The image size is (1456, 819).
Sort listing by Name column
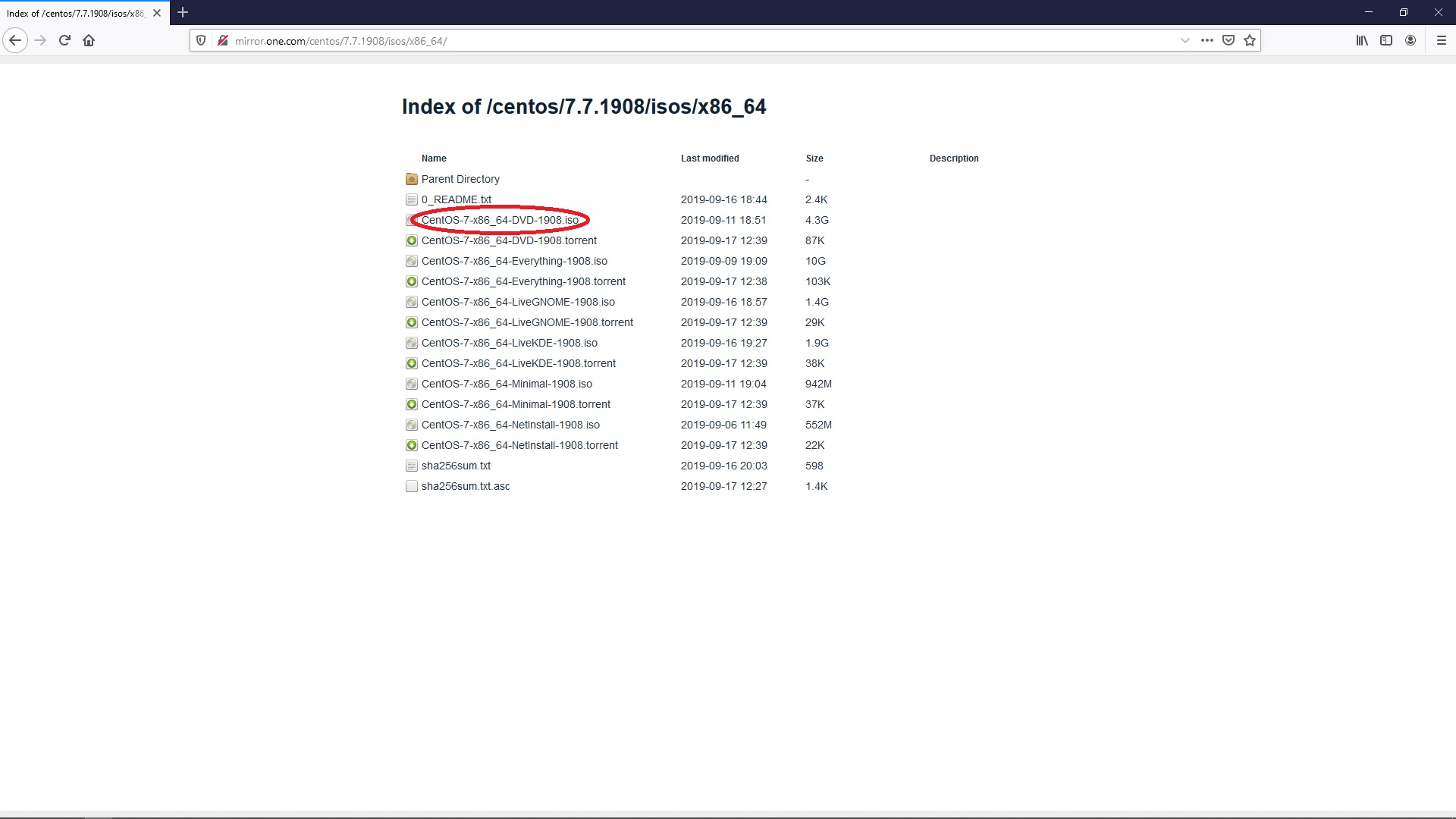click(434, 158)
